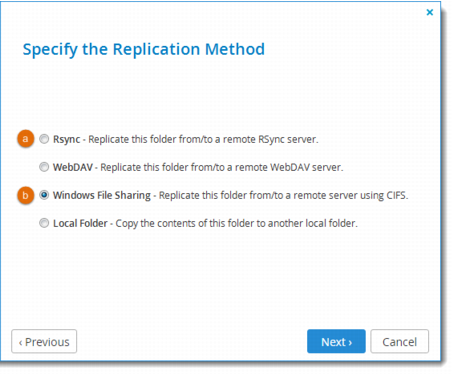Pick the Local Folder radio button
The width and height of the screenshot is (452, 374).
[44, 223]
